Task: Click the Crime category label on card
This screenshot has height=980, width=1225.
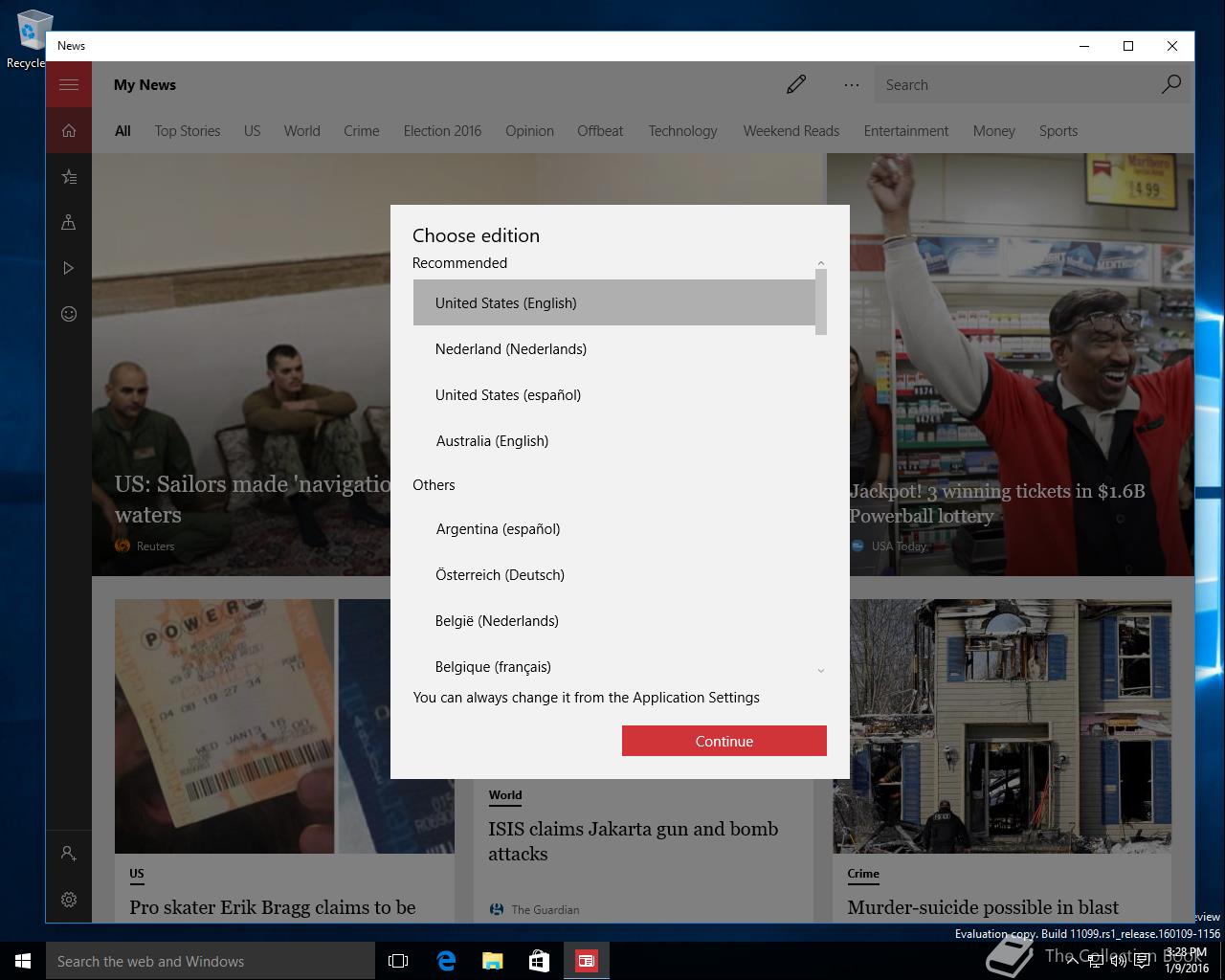Action: coord(863,873)
